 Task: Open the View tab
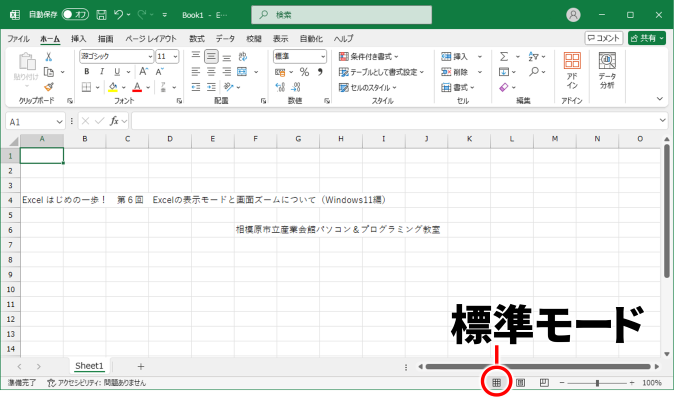pyautogui.click(x=280, y=39)
